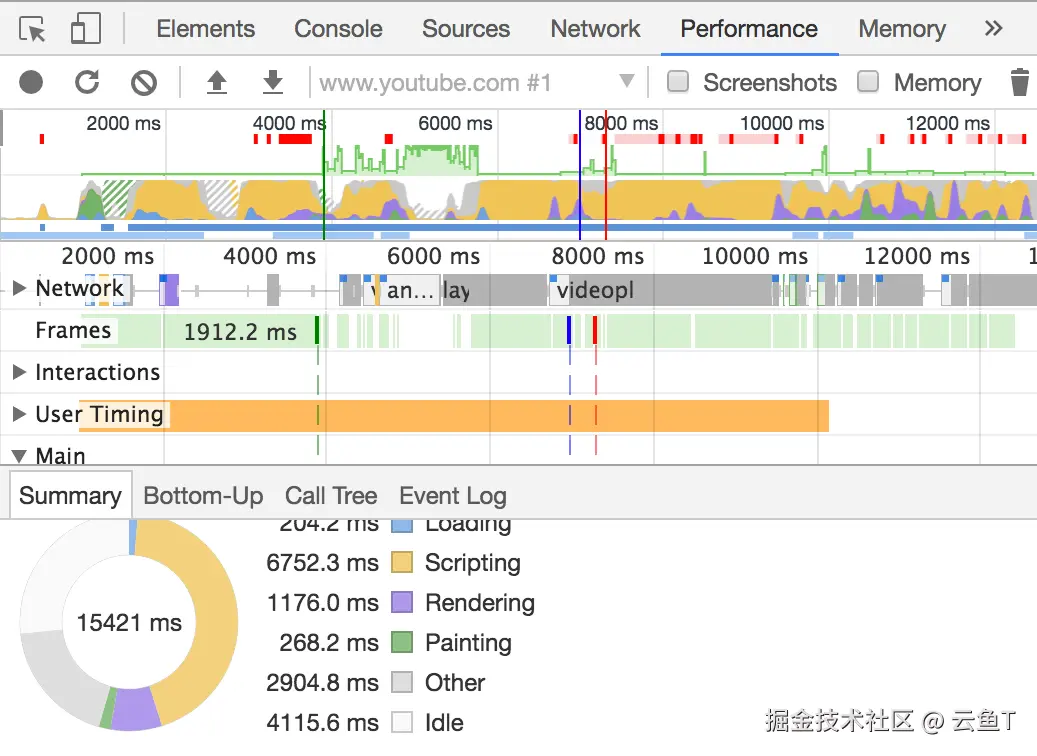1037x756 pixels.
Task: Click the reload and record icon
Action: [x=88, y=82]
